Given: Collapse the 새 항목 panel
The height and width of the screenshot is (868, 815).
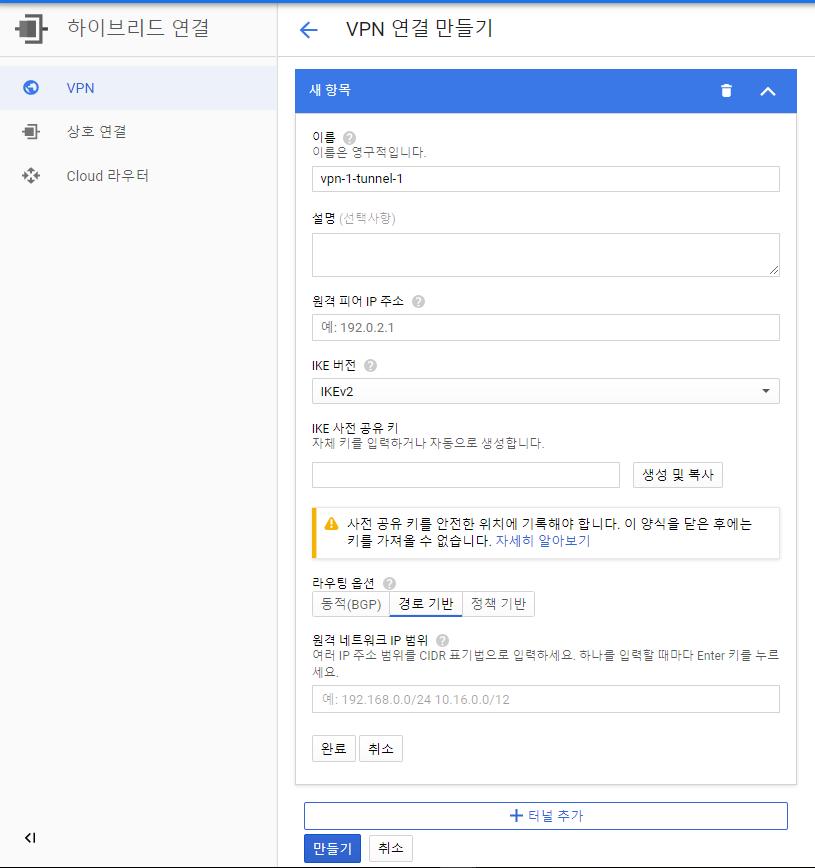Looking at the screenshot, I should (768, 91).
